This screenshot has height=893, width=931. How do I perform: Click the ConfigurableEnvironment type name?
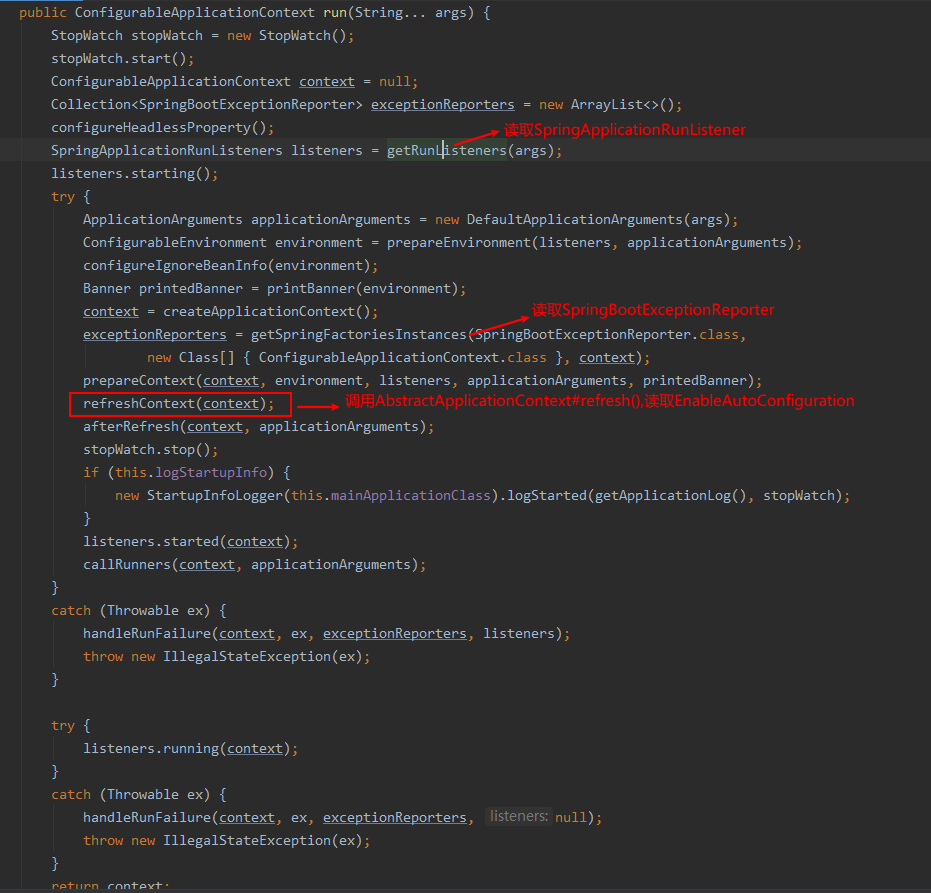[175, 243]
